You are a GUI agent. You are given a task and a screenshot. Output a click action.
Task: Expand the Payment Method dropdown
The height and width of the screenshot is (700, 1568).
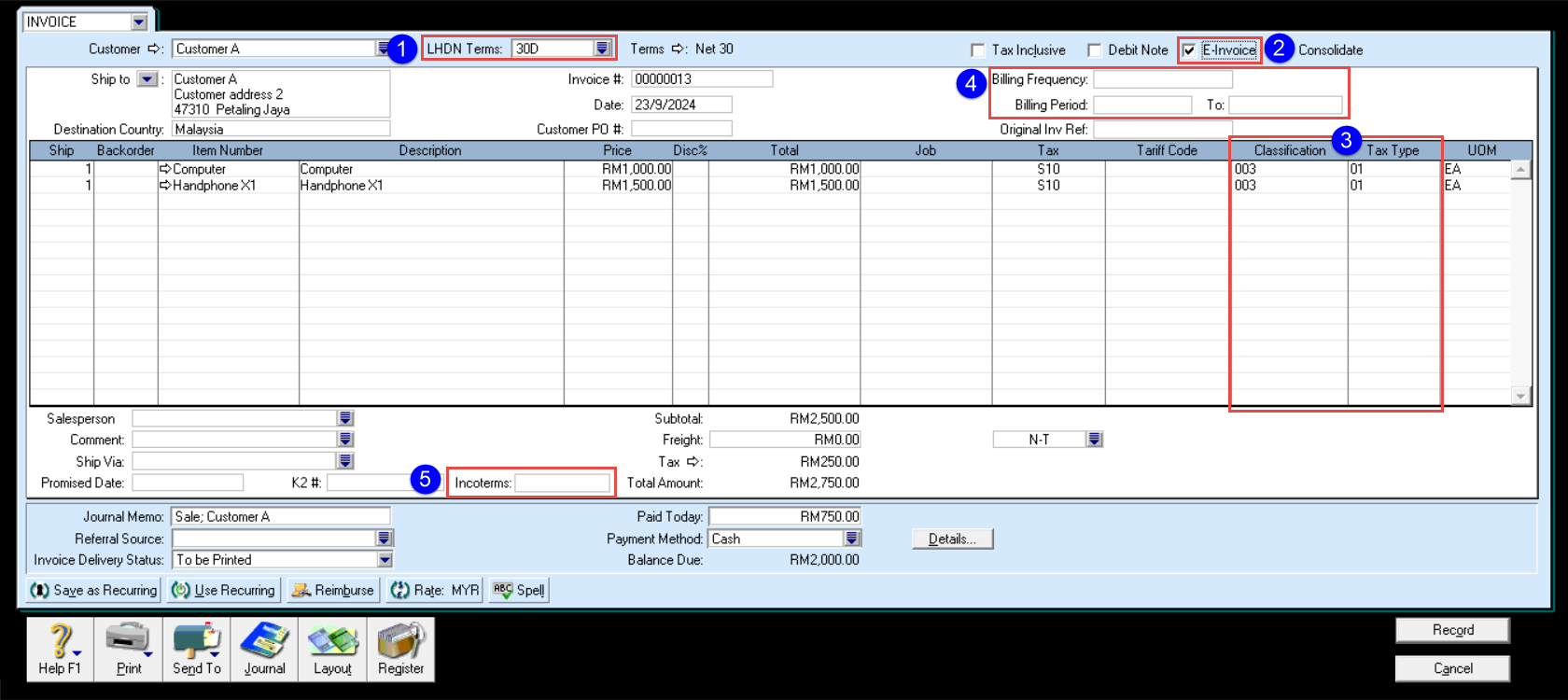coord(852,539)
